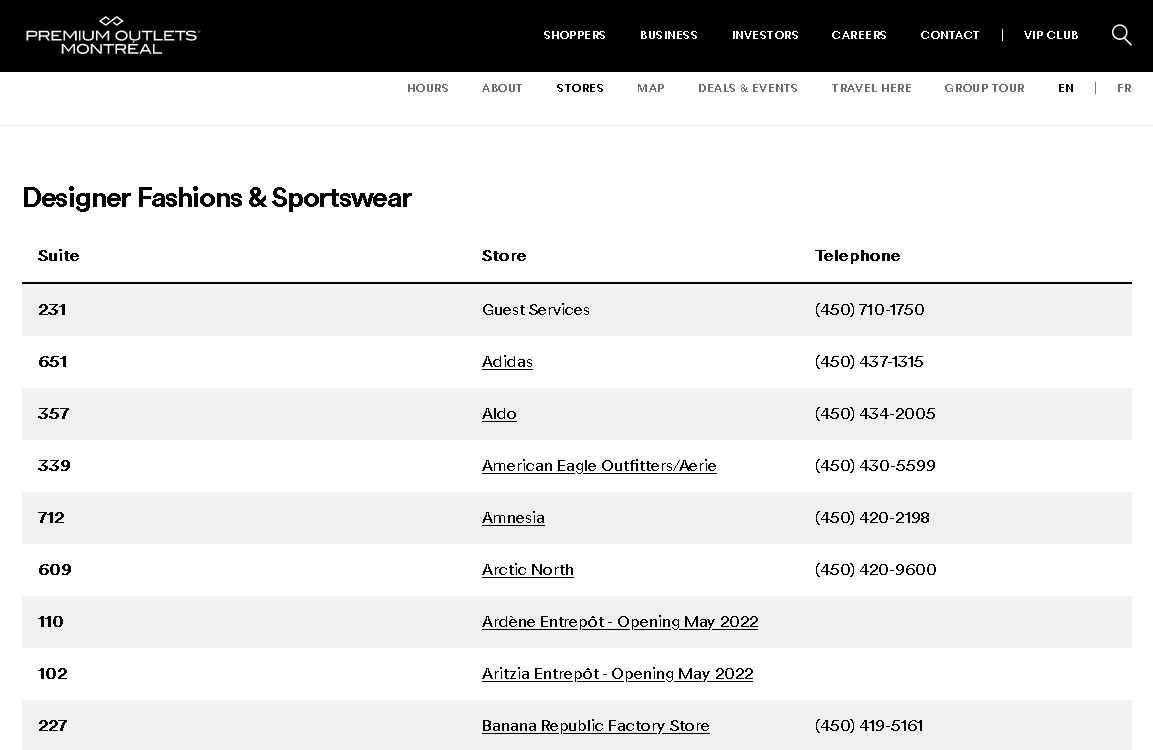Click suite number 231
1153x750 pixels.
click(52, 310)
